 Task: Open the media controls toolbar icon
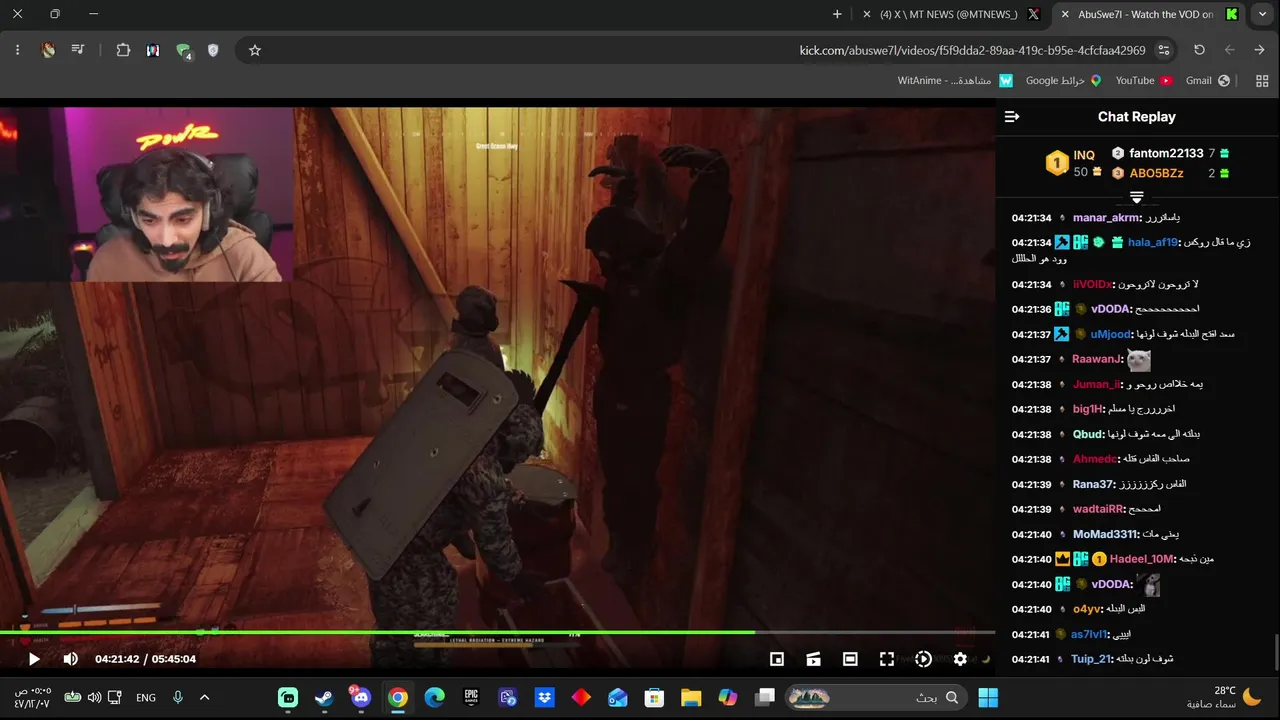point(78,50)
